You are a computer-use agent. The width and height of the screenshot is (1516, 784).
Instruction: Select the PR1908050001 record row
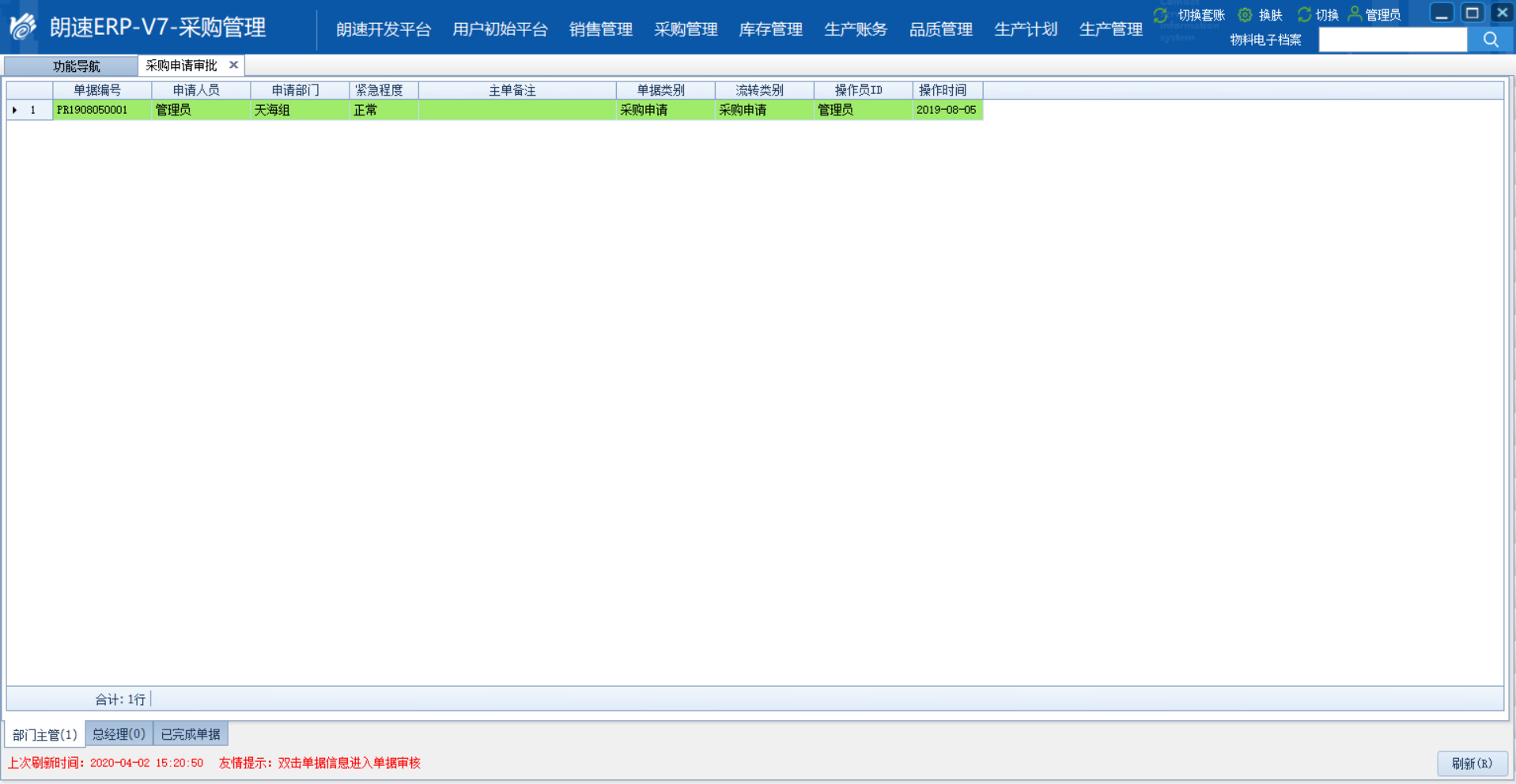click(316, 110)
